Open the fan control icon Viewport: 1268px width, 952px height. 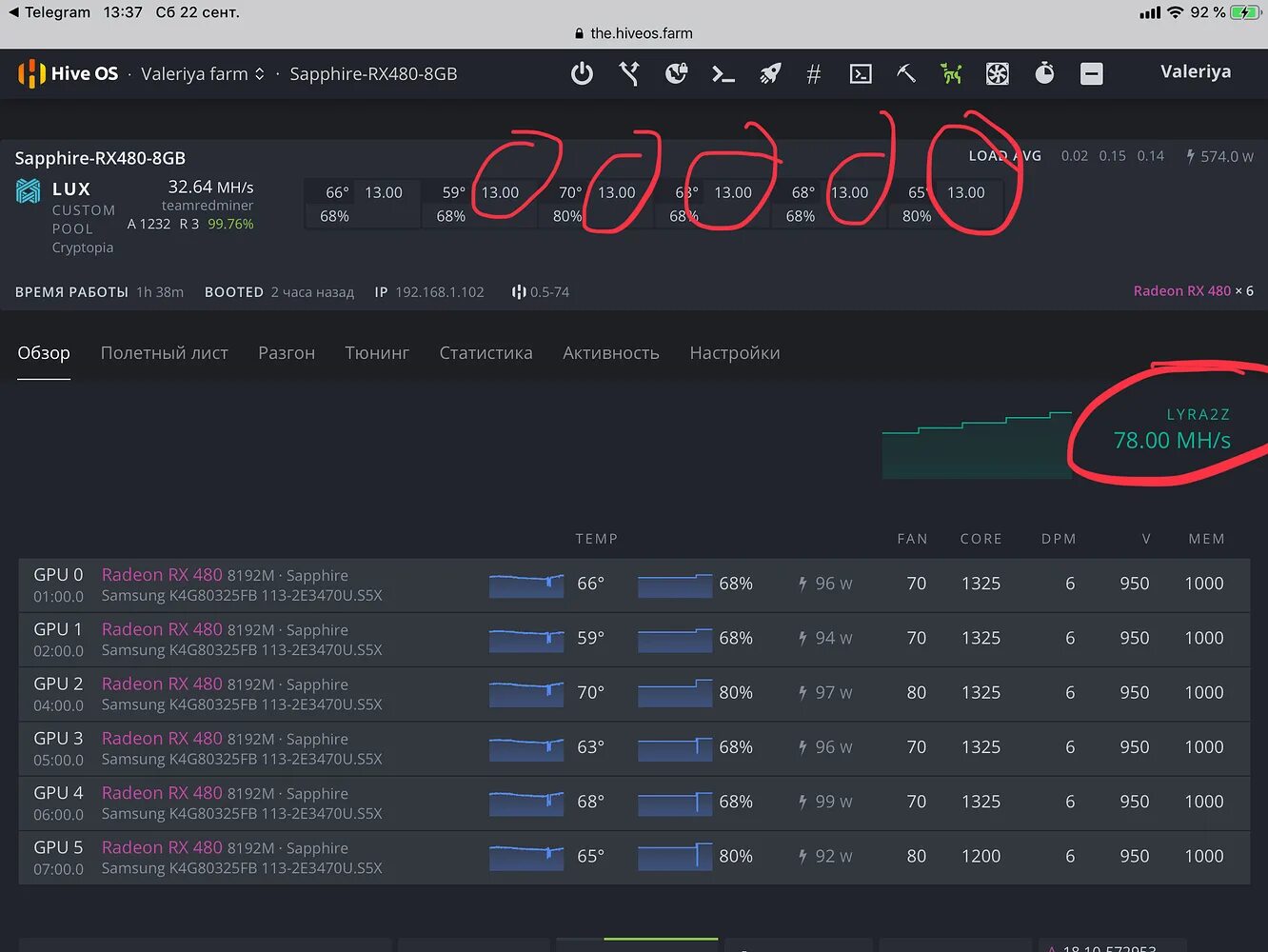997,73
